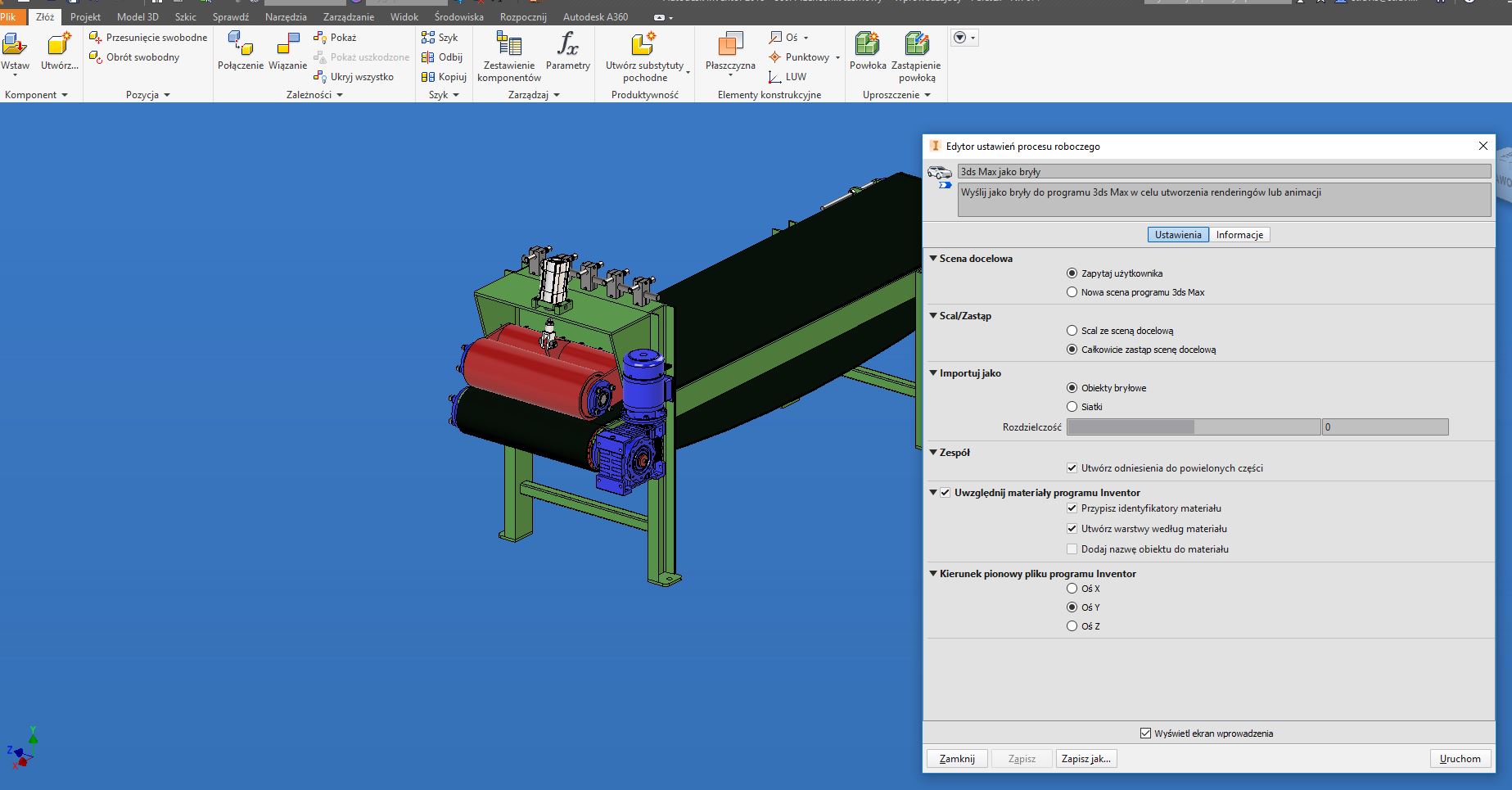Click the Rozdzielczość slider bar
This screenshot has width=1512, height=790.
pyautogui.click(x=1194, y=427)
